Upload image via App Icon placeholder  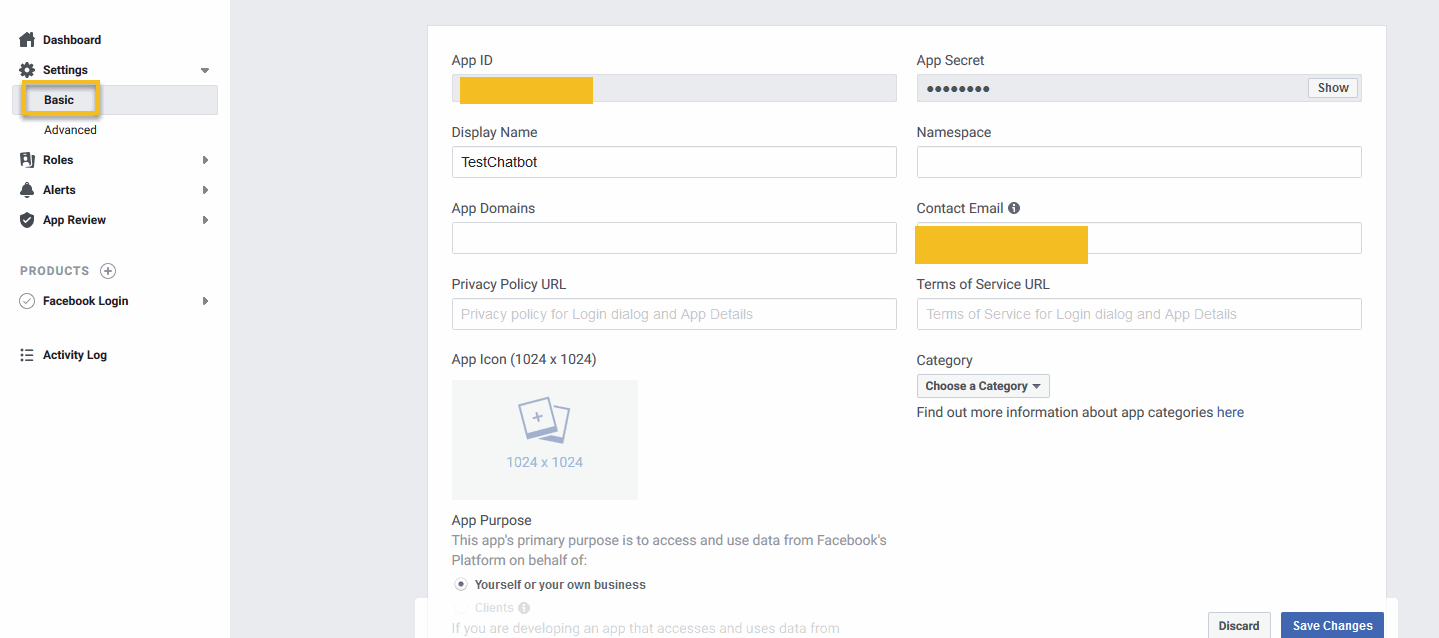point(545,440)
